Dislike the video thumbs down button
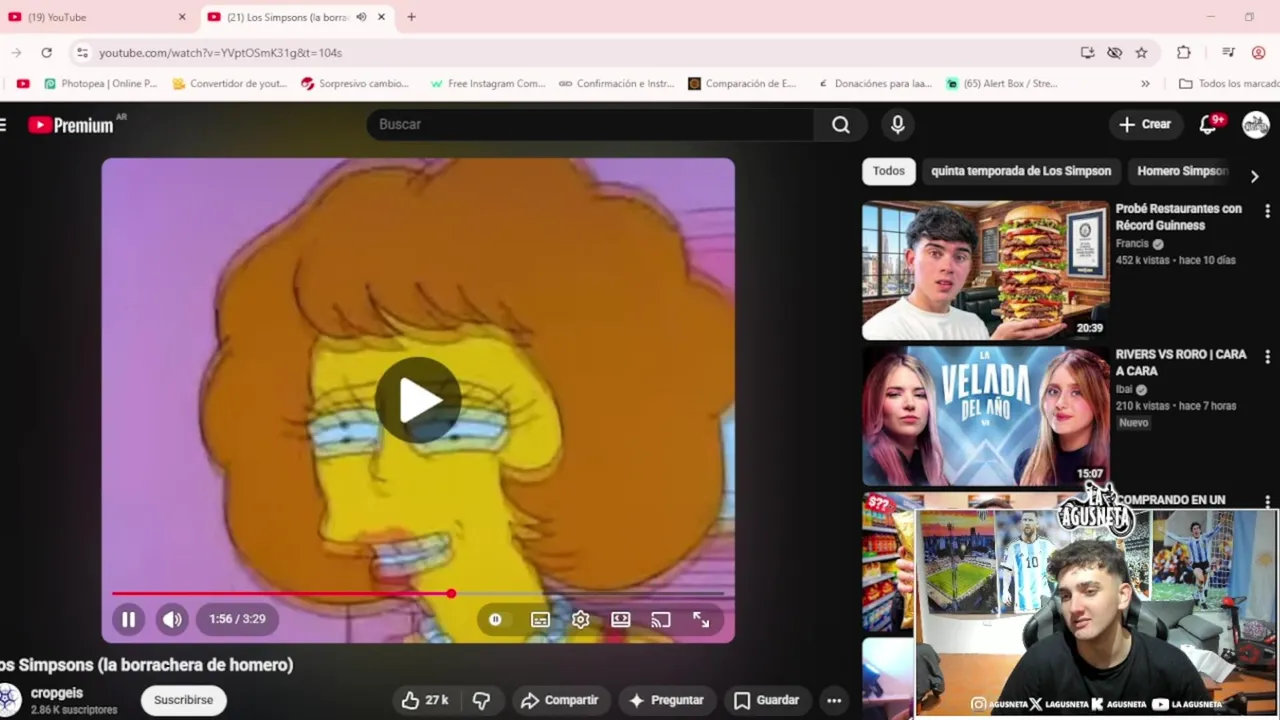This screenshot has height=720, width=1280. [x=481, y=700]
